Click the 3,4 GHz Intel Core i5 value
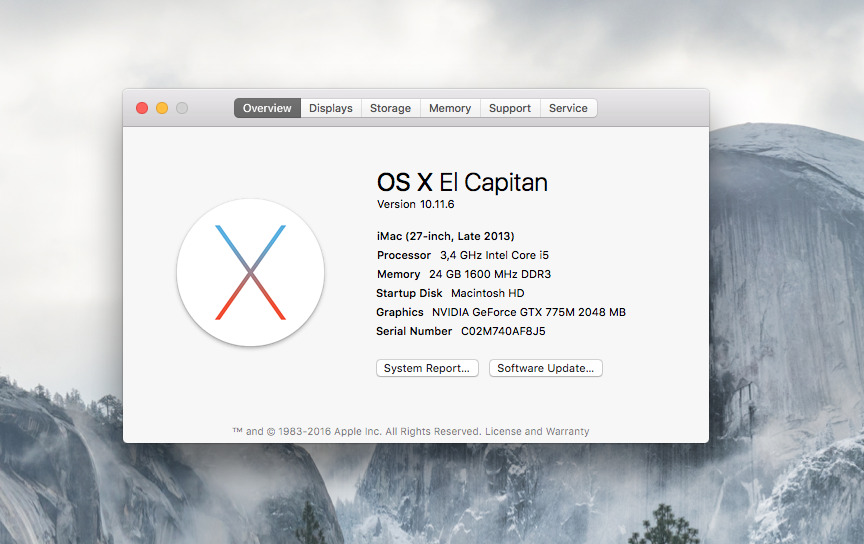 pos(494,255)
